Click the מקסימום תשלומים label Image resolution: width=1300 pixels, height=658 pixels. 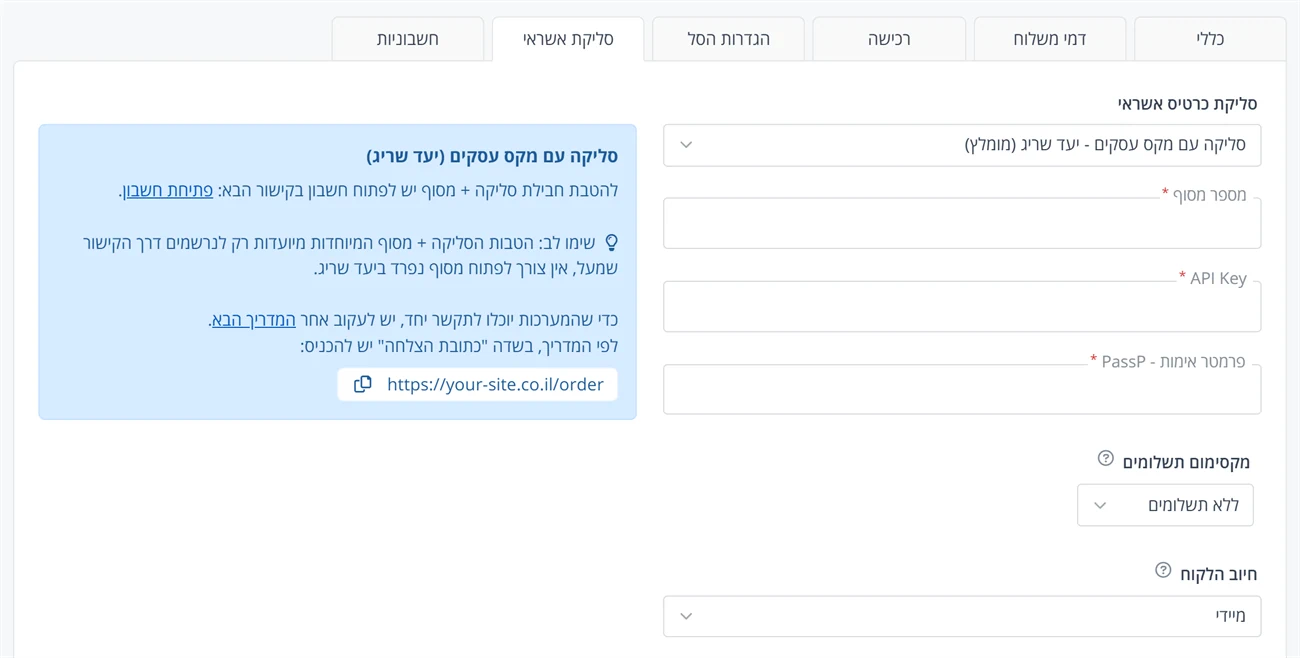[1186, 461]
